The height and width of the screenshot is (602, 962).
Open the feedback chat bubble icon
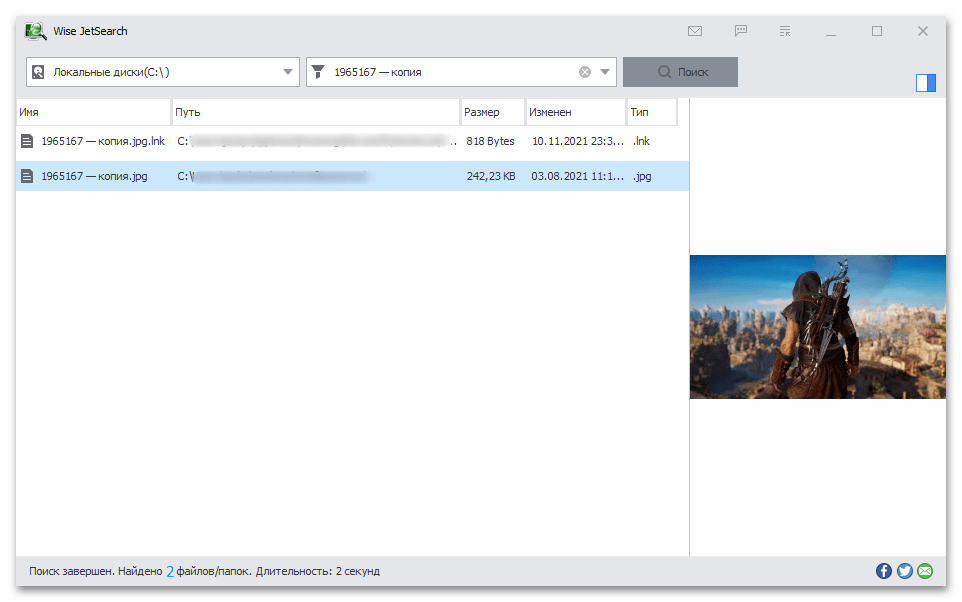point(741,31)
